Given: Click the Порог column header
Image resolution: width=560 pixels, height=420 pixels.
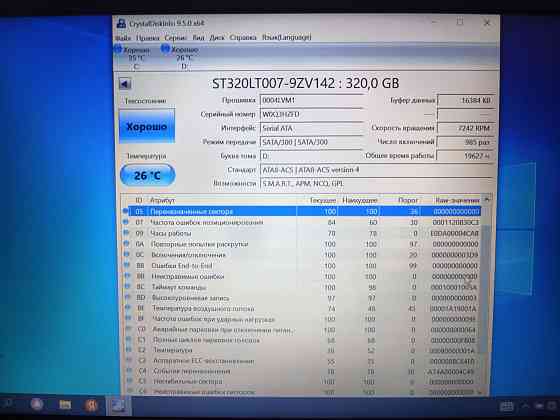Looking at the screenshot, I should tap(408, 200).
